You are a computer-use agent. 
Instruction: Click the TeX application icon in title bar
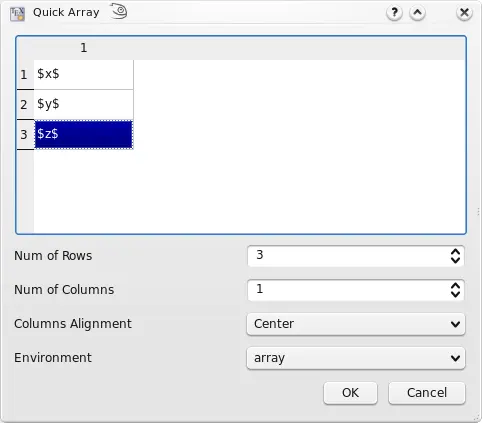17,14
